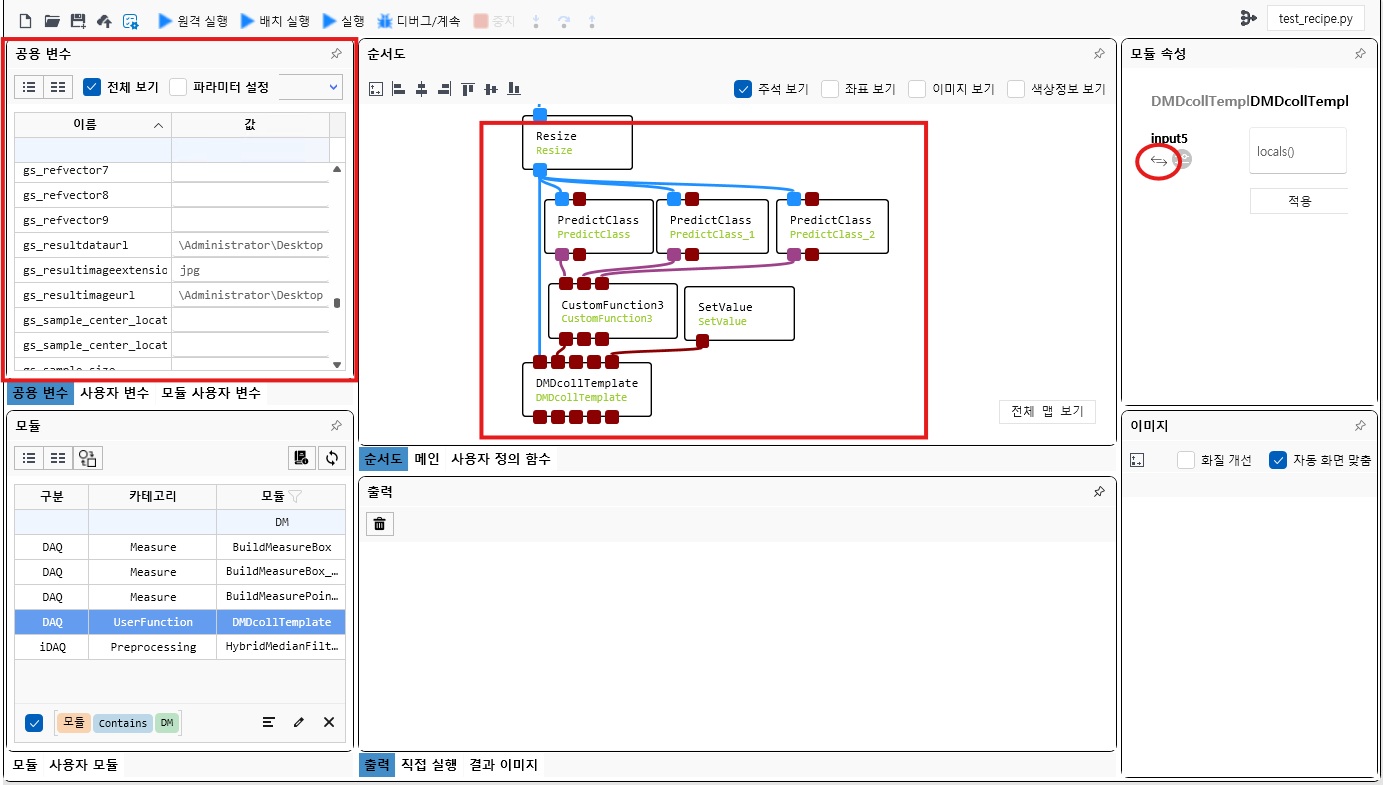1383x785 pixels.
Task: Click the 디버그/계속 debug bug icon
Action: [x=384, y=20]
